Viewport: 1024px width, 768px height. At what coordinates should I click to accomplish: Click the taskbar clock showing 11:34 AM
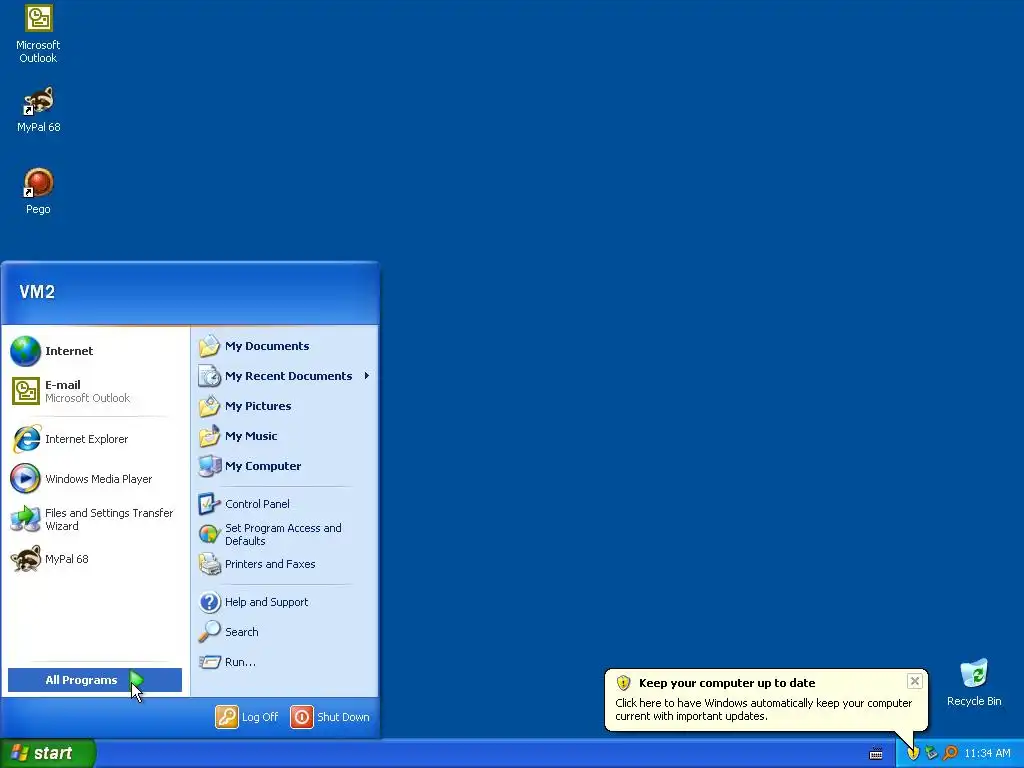(x=987, y=754)
